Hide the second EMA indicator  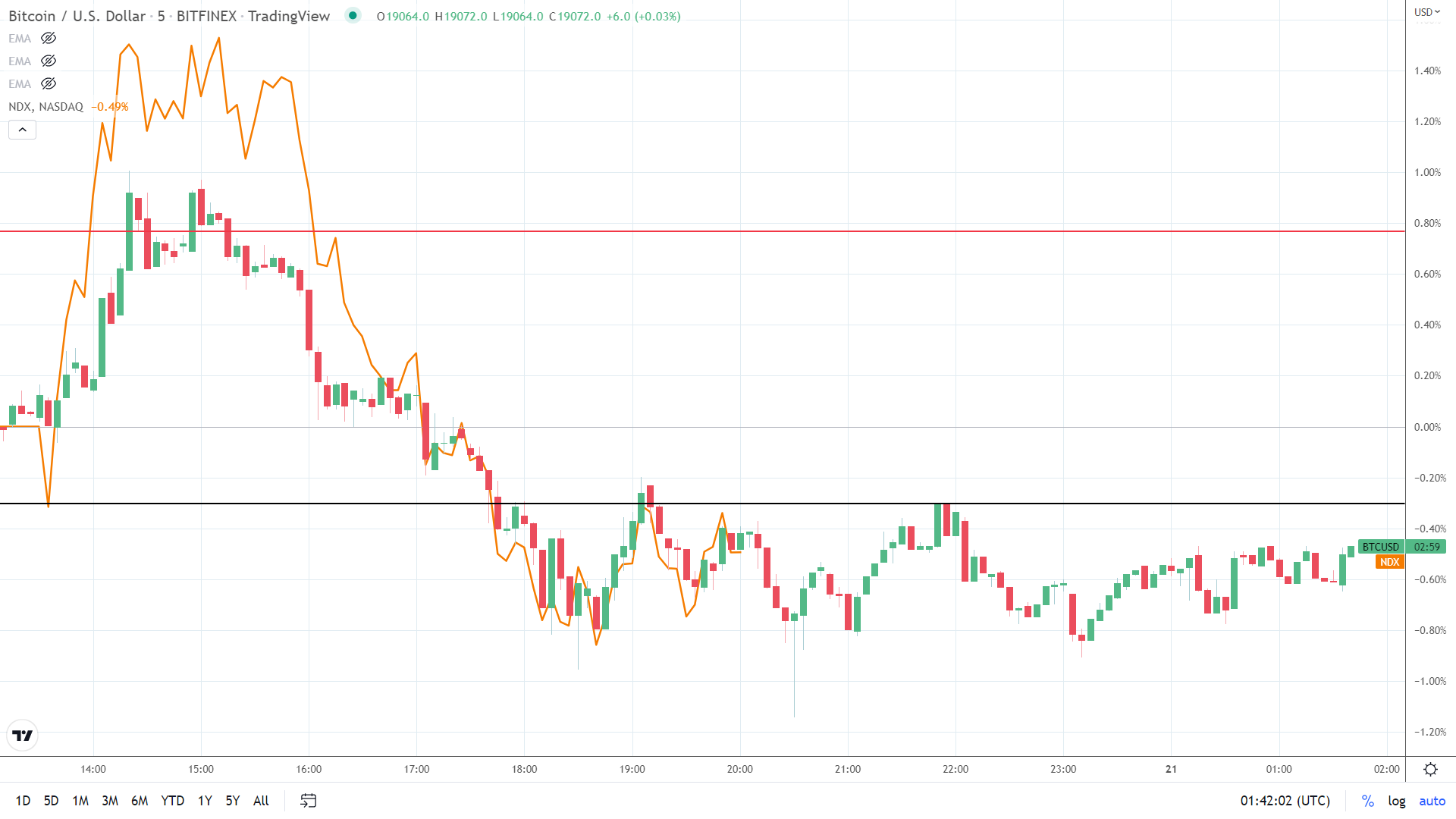pos(48,61)
